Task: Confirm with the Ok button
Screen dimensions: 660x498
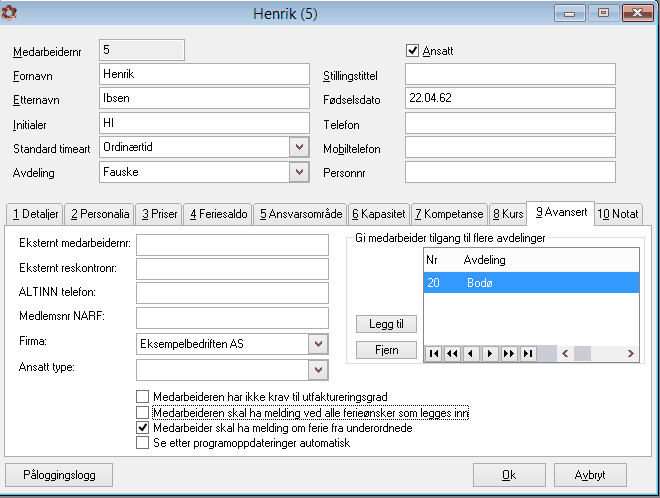Action: [x=509, y=475]
